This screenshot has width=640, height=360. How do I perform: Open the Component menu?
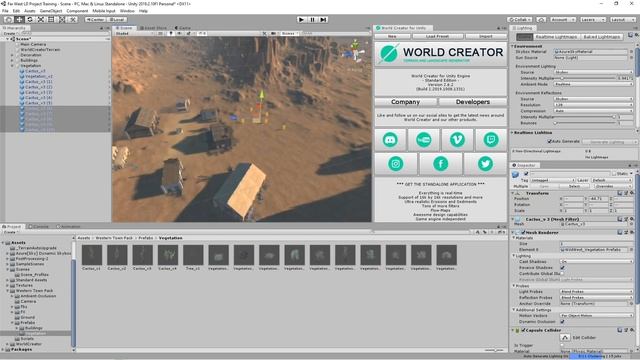[77, 11]
